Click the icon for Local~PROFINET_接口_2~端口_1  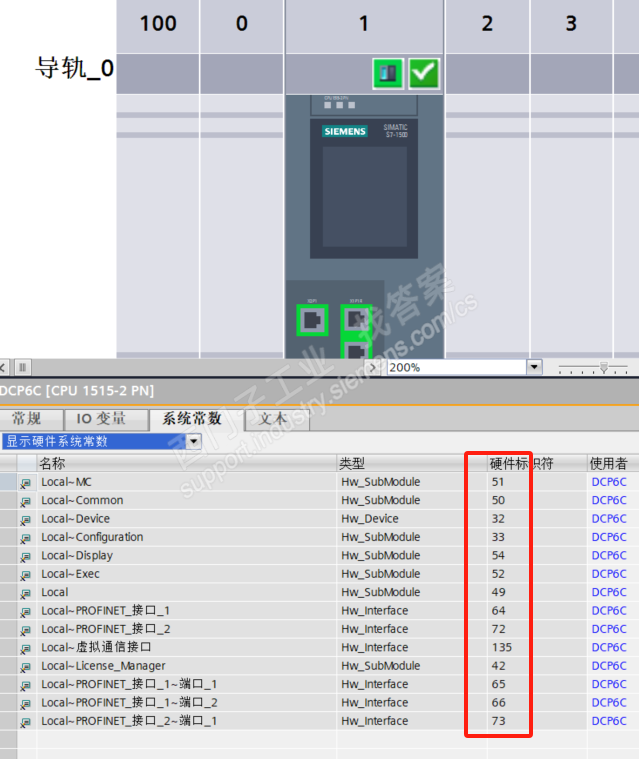(26, 722)
